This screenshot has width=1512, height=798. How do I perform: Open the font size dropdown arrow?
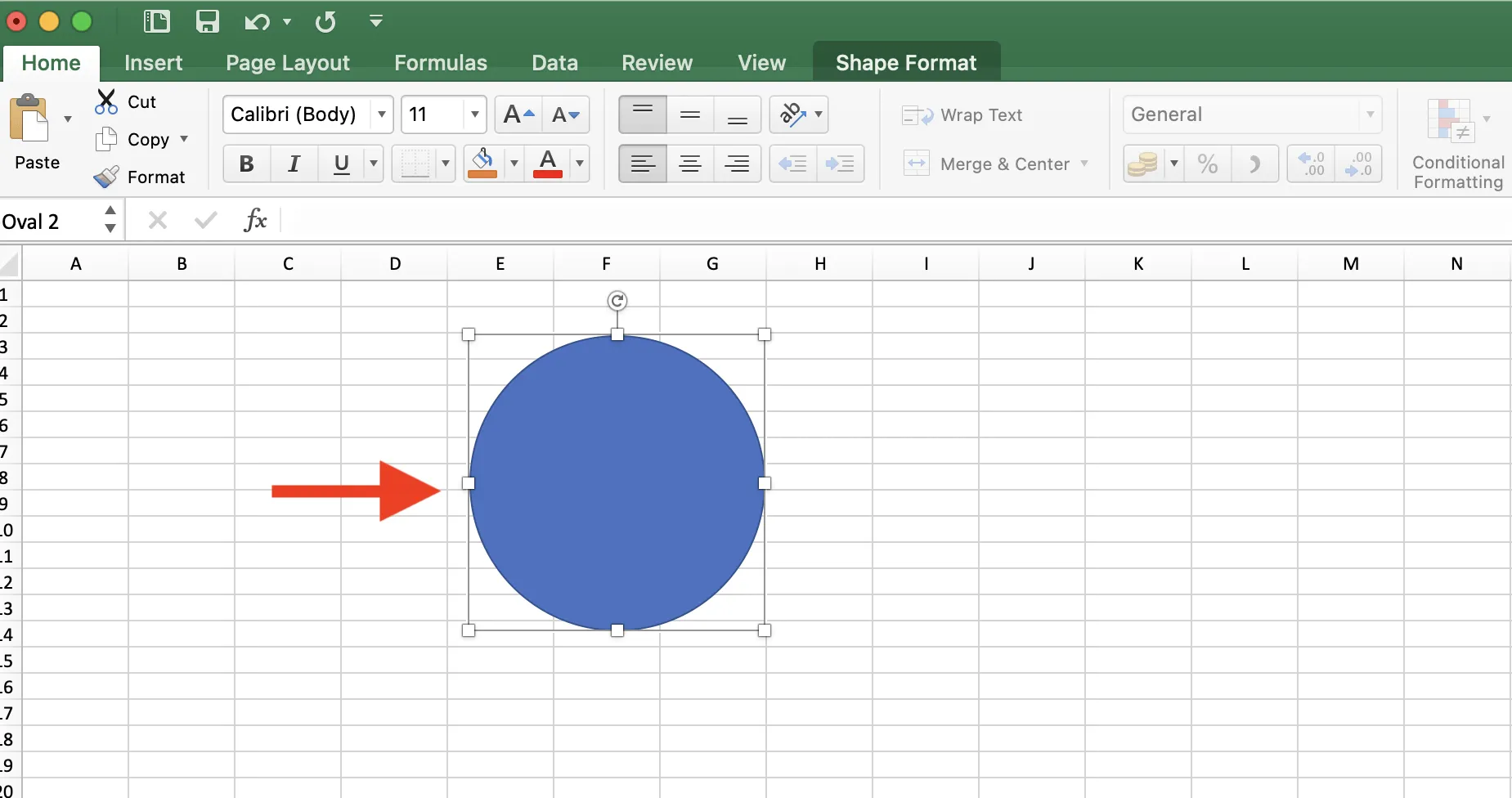(475, 114)
